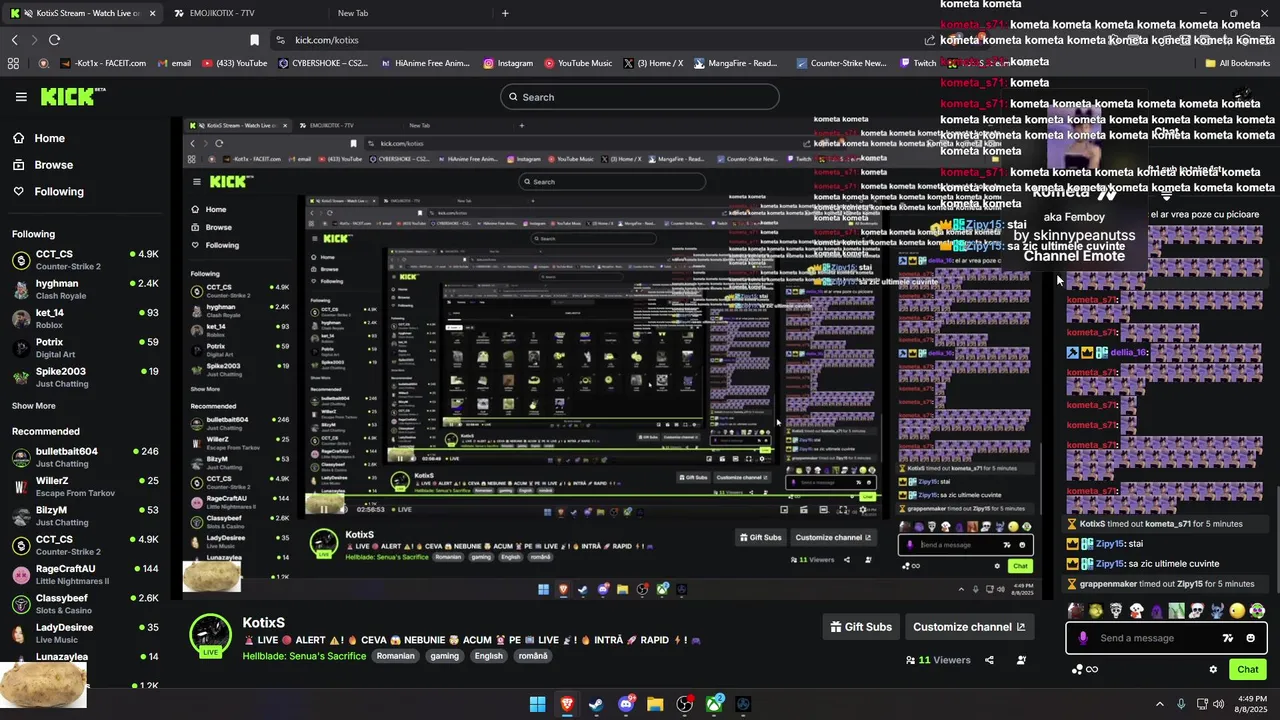Open the Instagram bookmark

click(x=508, y=63)
